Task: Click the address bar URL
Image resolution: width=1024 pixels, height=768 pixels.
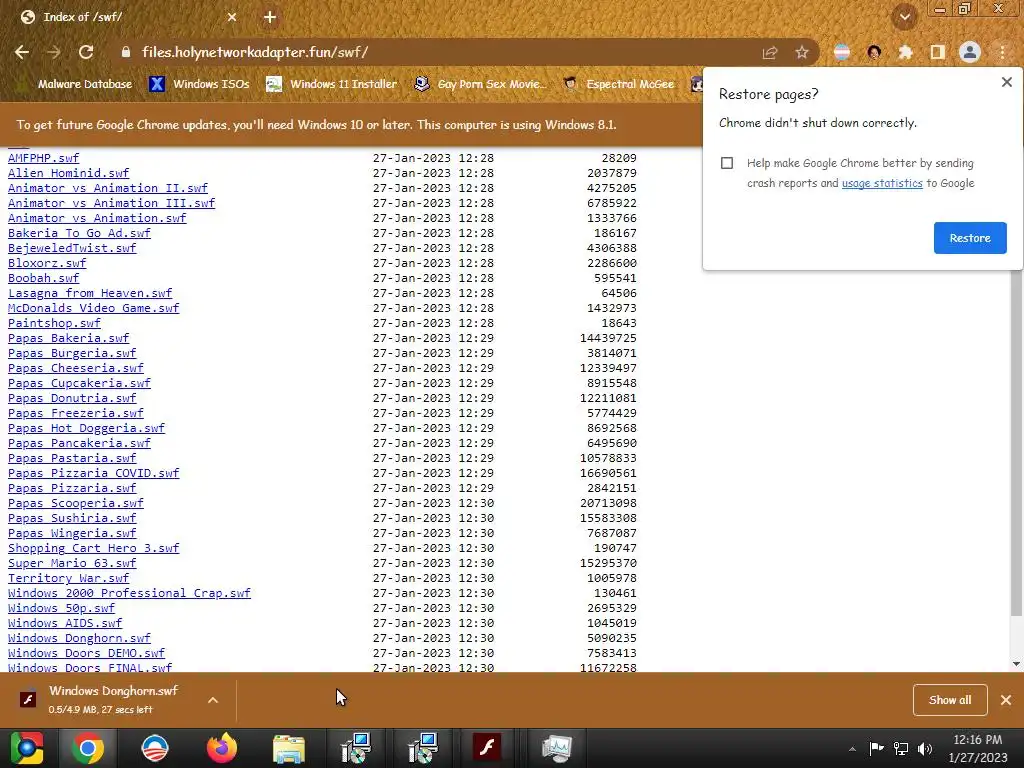Action: click(x=255, y=52)
